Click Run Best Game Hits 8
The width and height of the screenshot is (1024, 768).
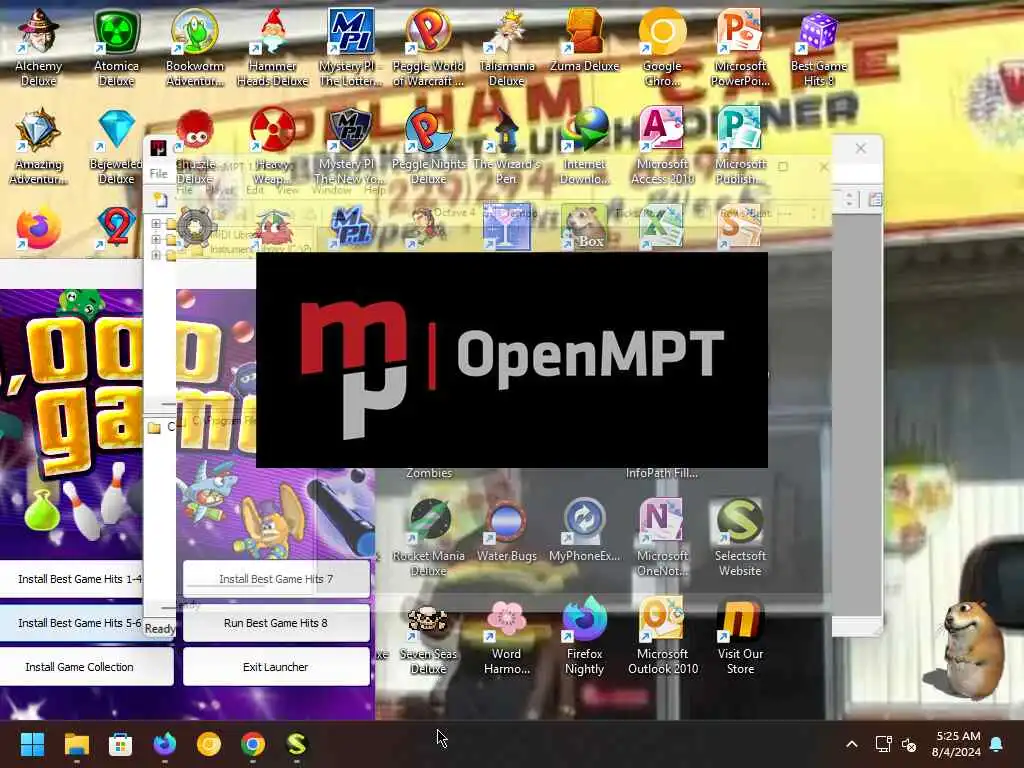click(276, 623)
